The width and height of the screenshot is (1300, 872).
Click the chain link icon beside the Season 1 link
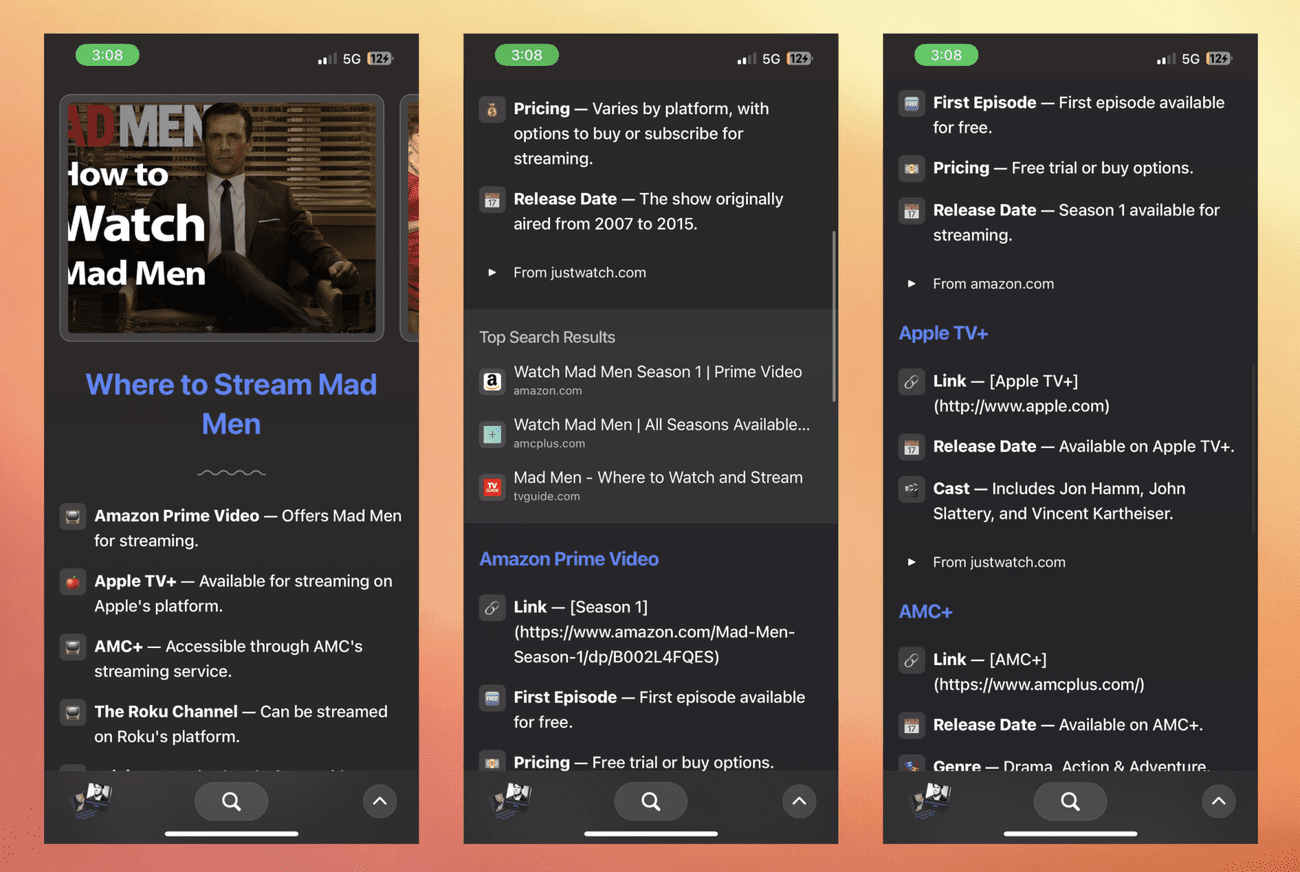pyautogui.click(x=492, y=608)
